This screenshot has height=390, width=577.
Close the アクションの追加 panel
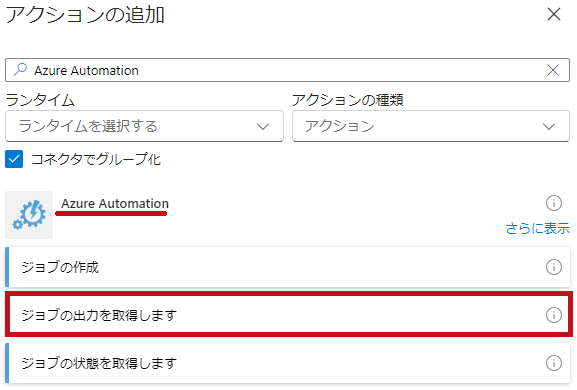coord(553,14)
